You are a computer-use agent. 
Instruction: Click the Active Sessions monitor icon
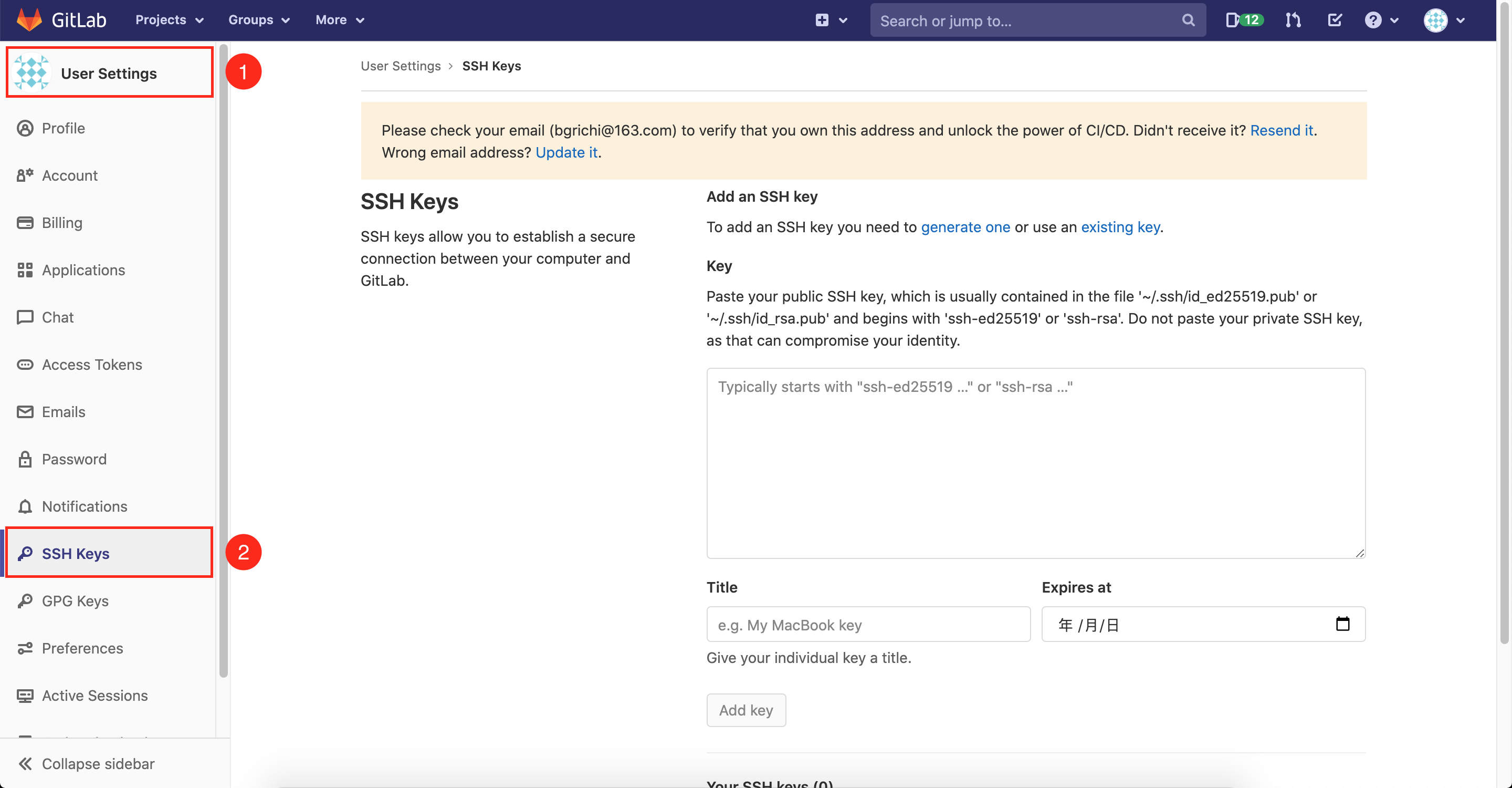[x=25, y=695]
